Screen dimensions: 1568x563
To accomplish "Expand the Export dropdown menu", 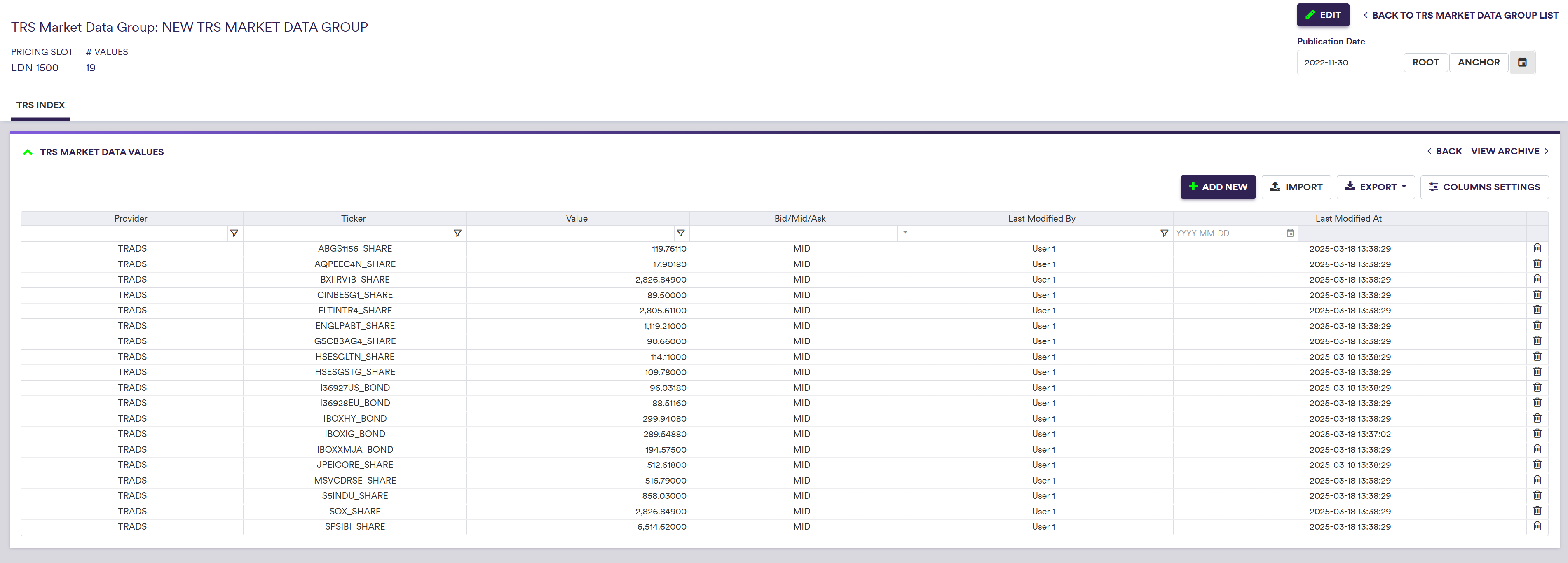I will [x=1375, y=187].
